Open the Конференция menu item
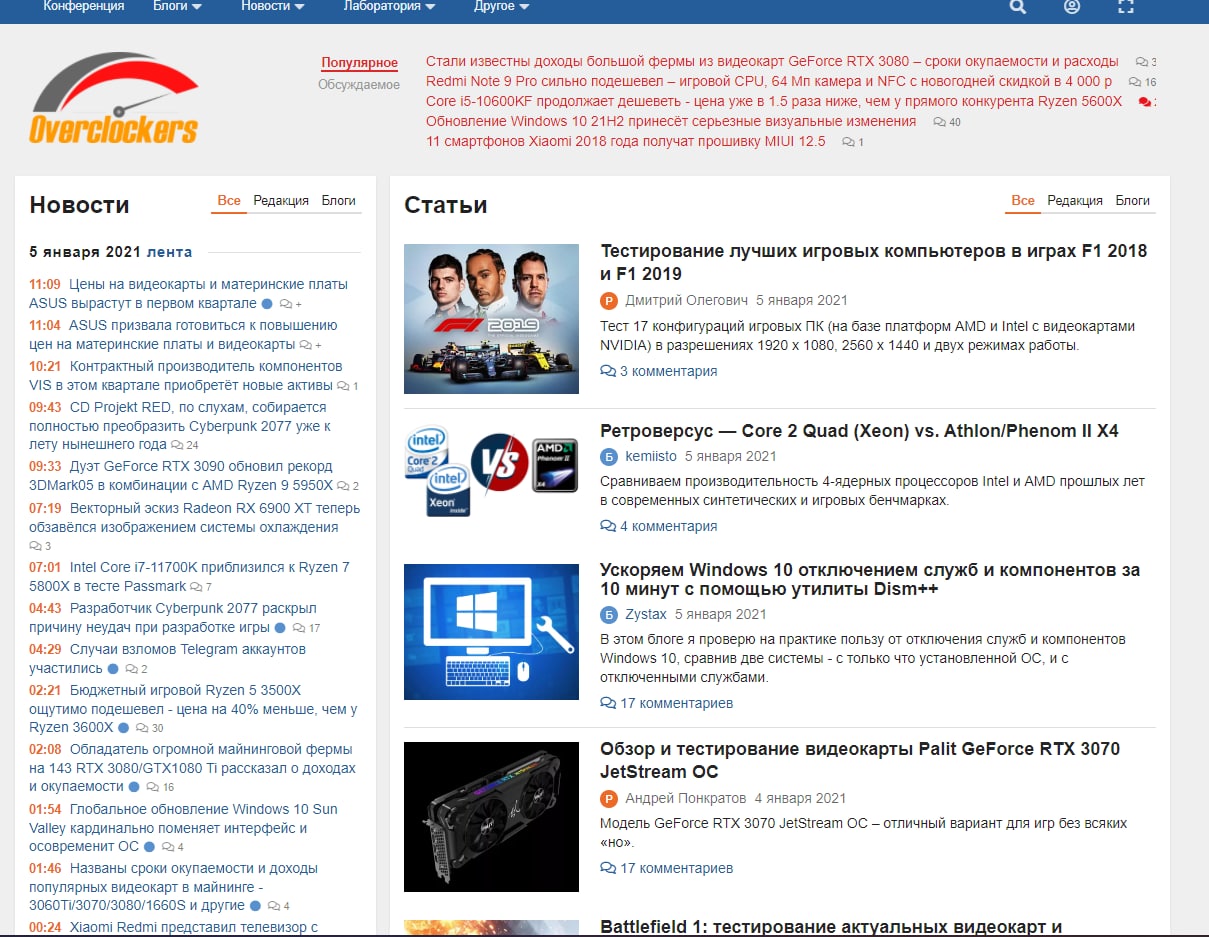 tap(84, 6)
